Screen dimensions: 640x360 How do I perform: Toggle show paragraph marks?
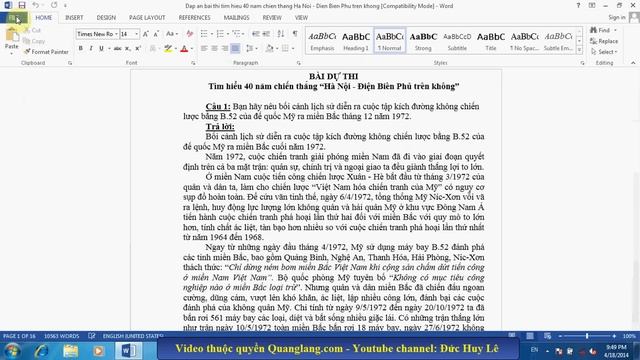(295, 34)
